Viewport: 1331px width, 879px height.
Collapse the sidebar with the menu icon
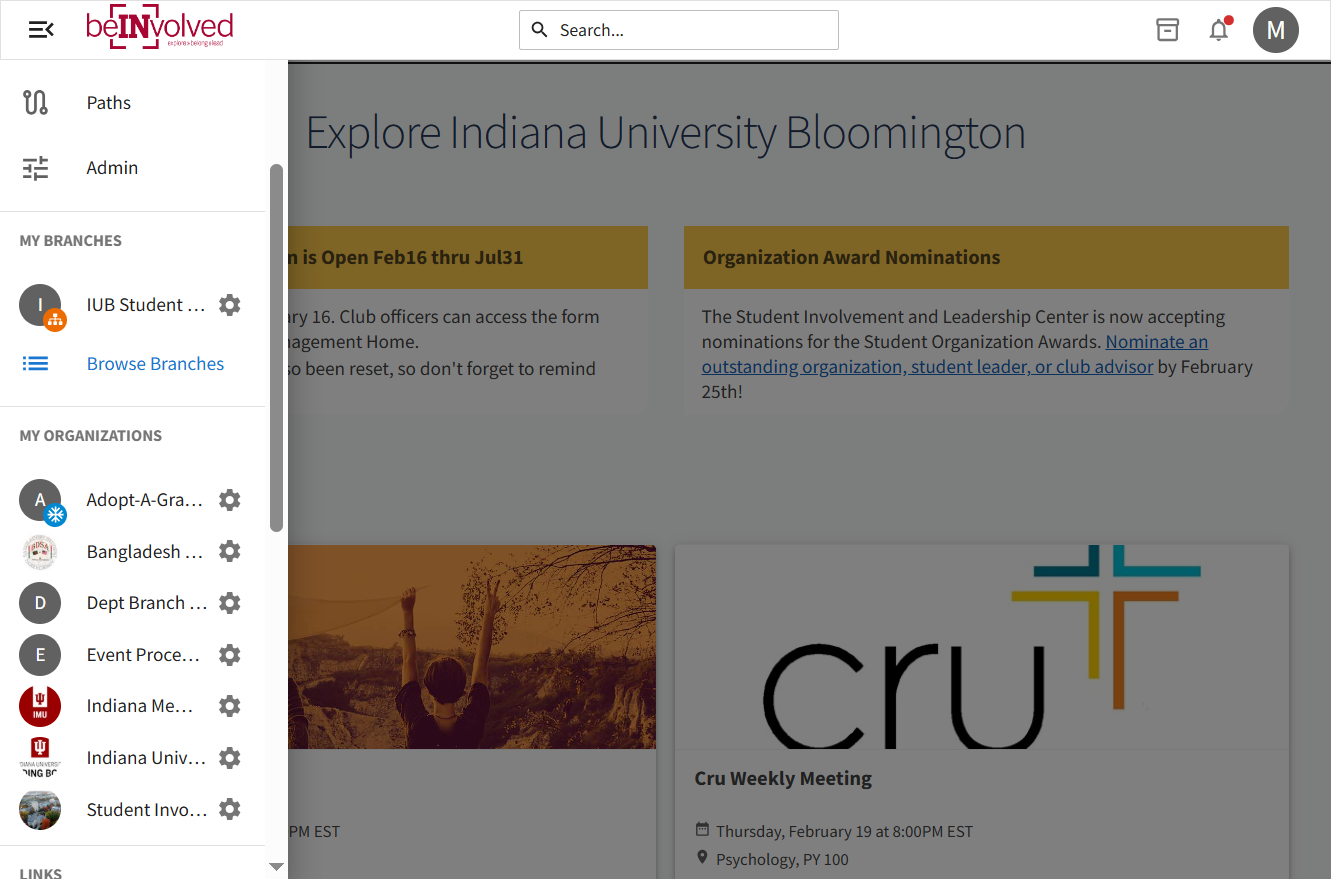click(41, 30)
